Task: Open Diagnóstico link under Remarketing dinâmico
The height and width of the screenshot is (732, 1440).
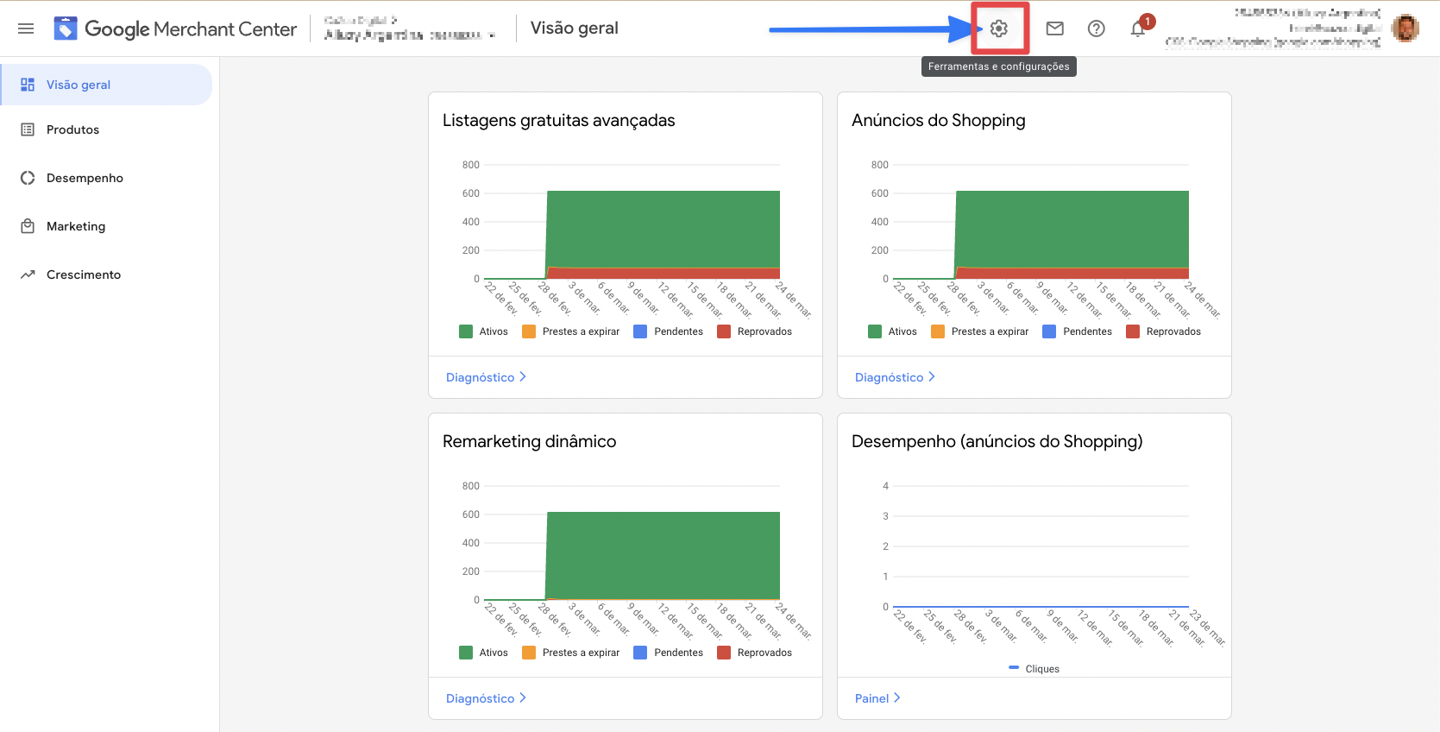Action: (485, 699)
